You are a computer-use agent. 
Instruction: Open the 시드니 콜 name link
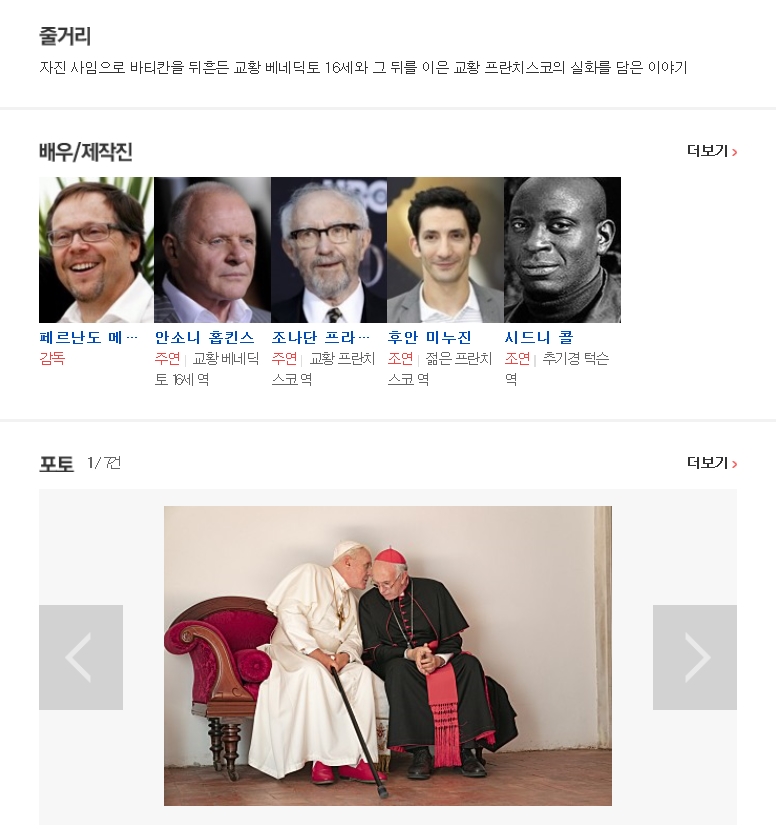click(539, 337)
